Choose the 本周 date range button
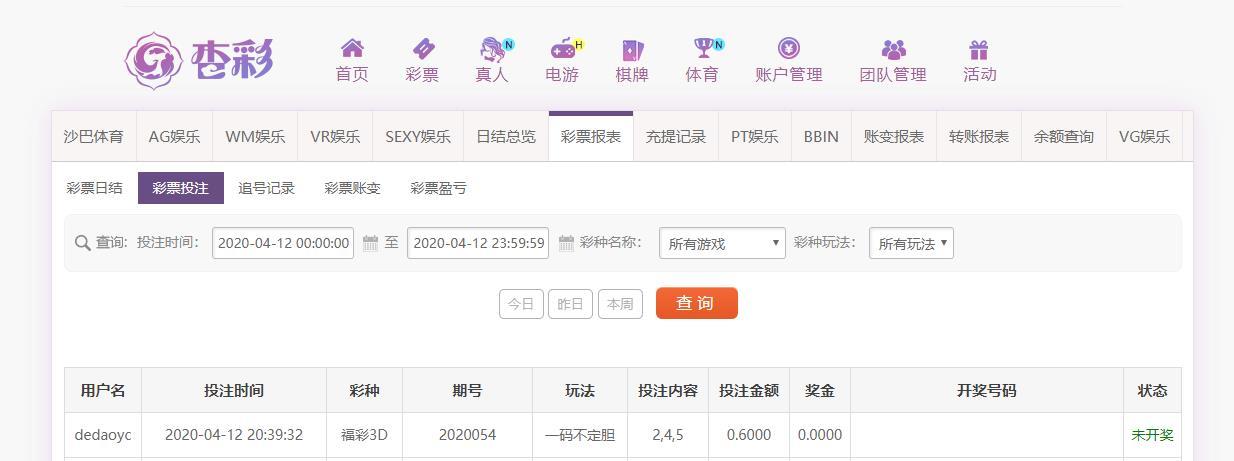 click(x=620, y=304)
